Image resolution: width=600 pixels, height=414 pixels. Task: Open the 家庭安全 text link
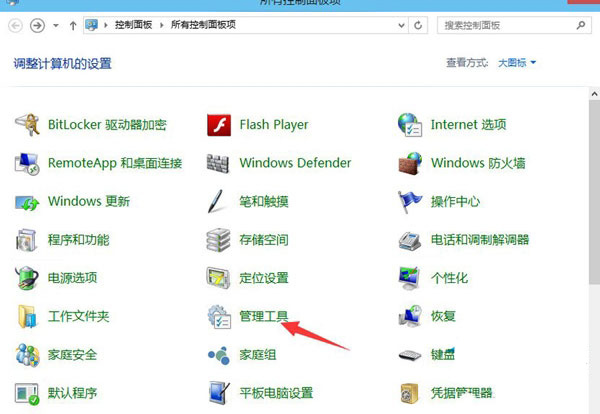72,355
